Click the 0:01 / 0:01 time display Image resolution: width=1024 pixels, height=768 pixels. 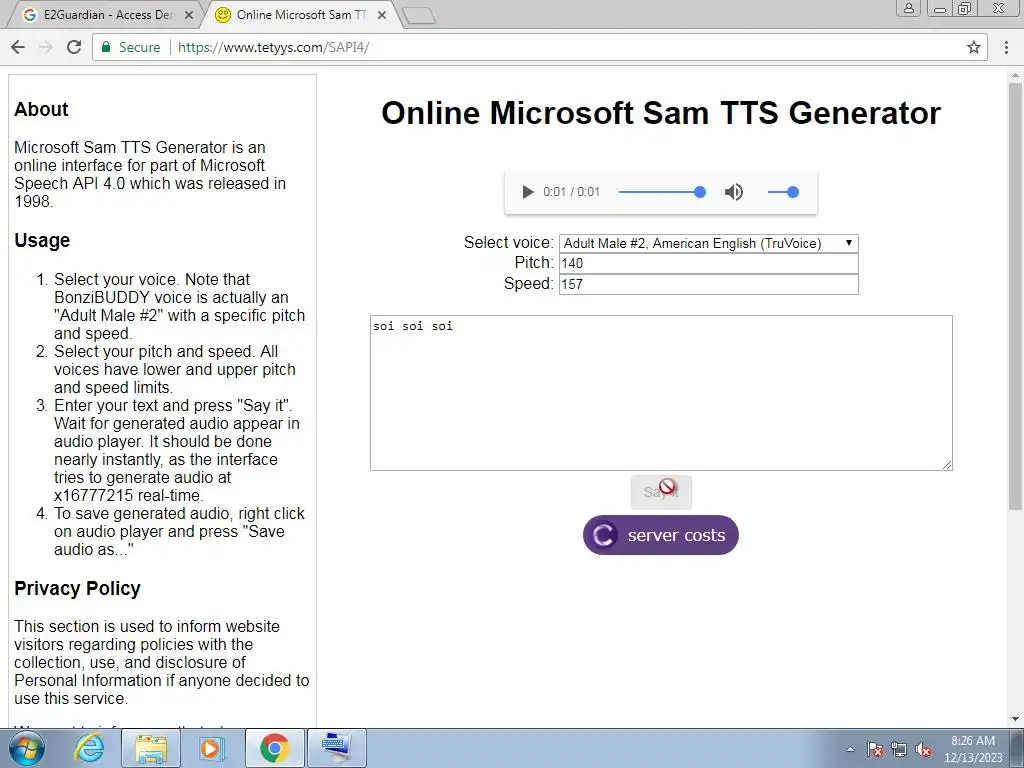tap(571, 192)
